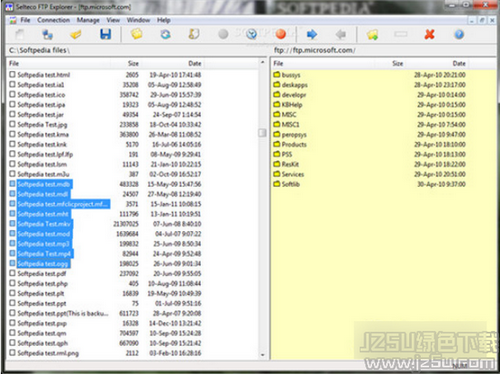This screenshot has height=374, width=500.
Task: Click the blue question mark help icon
Action: point(459,34)
